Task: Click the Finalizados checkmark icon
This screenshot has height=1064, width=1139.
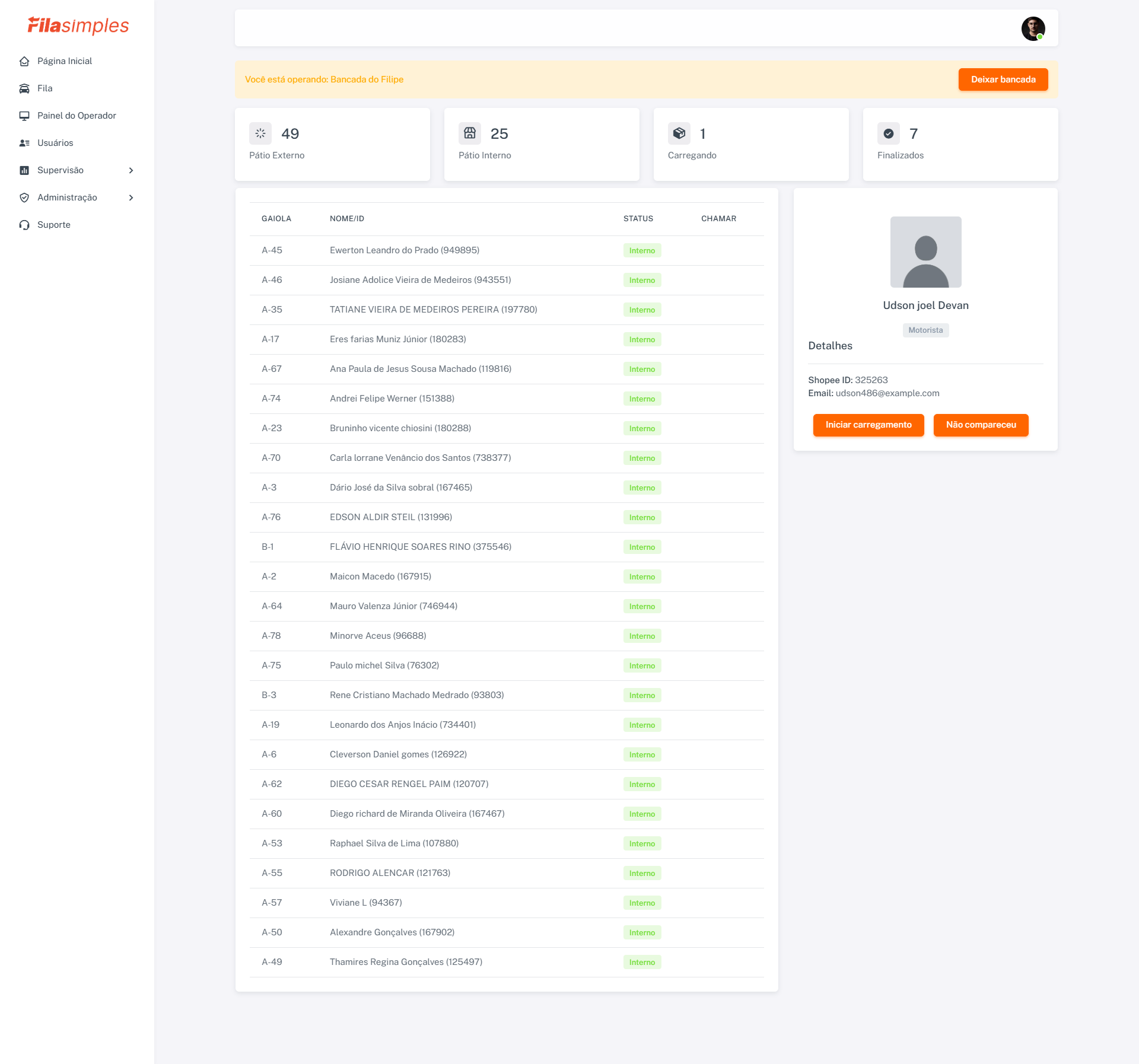Action: point(889,133)
